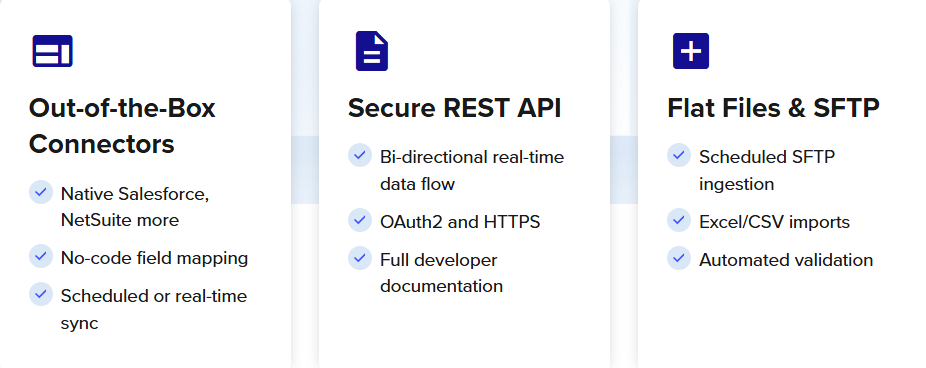
Task: Click checkmark beside Scheduled SFTP ingestion
Action: click(x=679, y=155)
